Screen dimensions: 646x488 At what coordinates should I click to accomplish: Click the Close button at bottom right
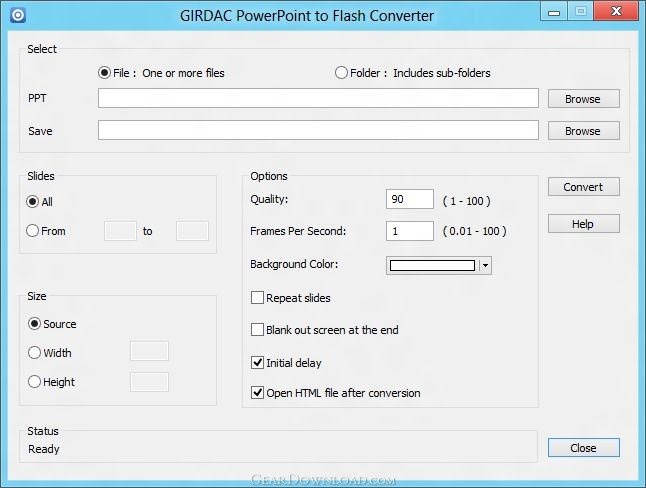click(583, 448)
